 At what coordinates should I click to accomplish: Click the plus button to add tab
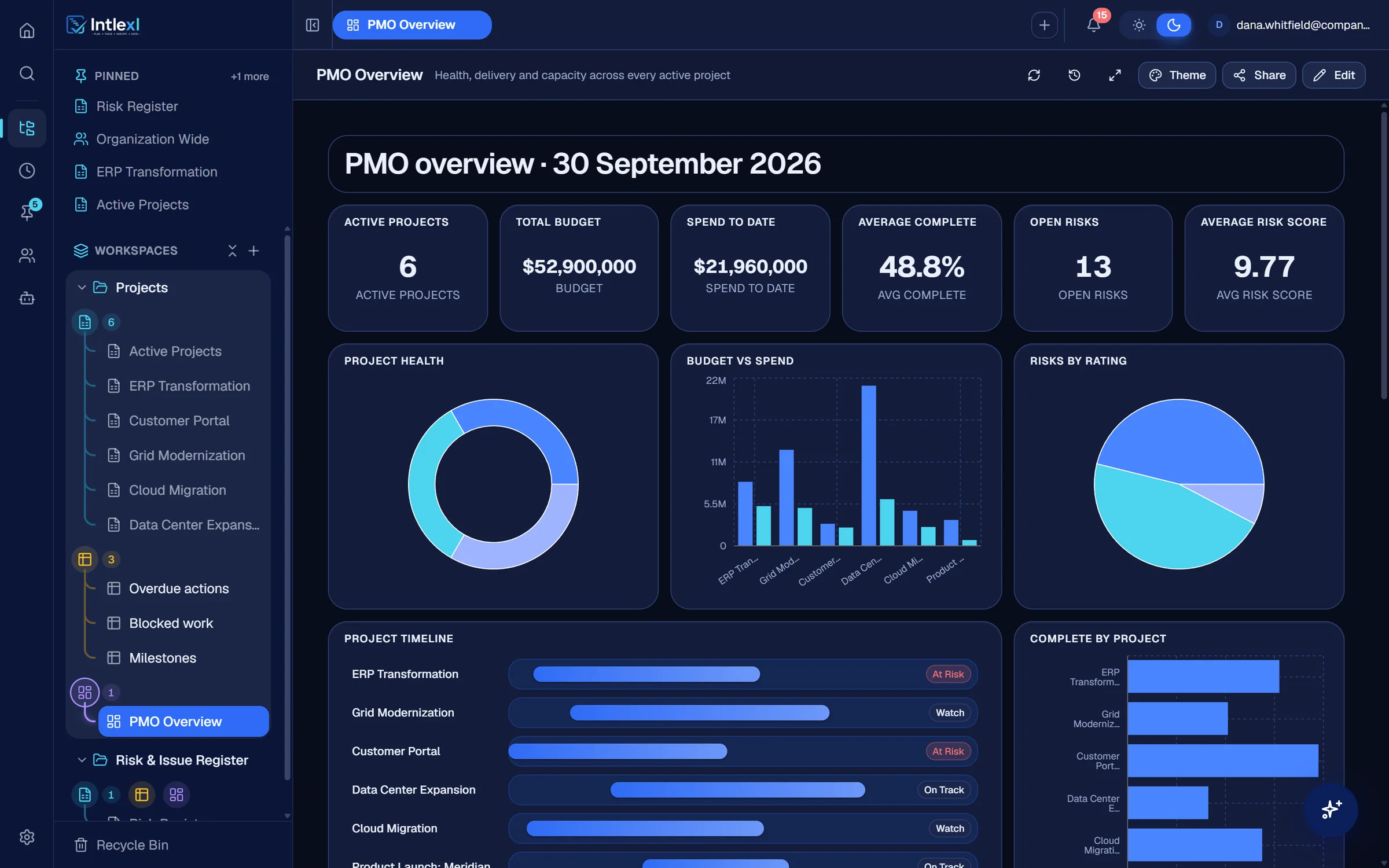tap(1044, 25)
